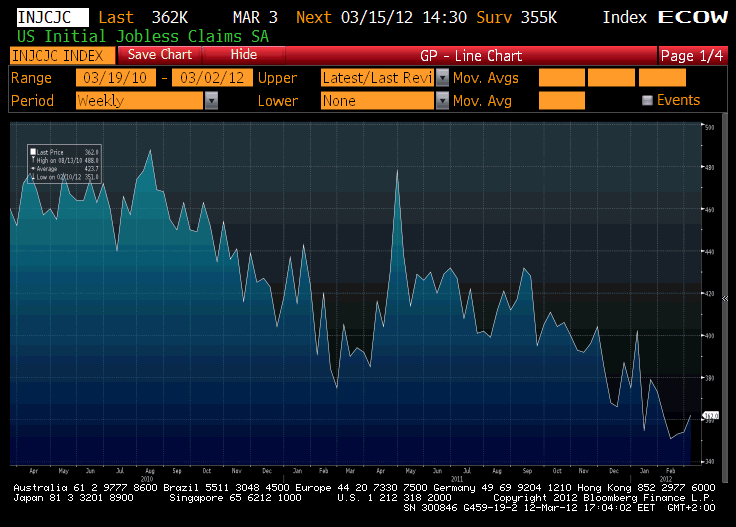
Task: Click the 'Last Price' legend text
Action: (x=50, y=152)
